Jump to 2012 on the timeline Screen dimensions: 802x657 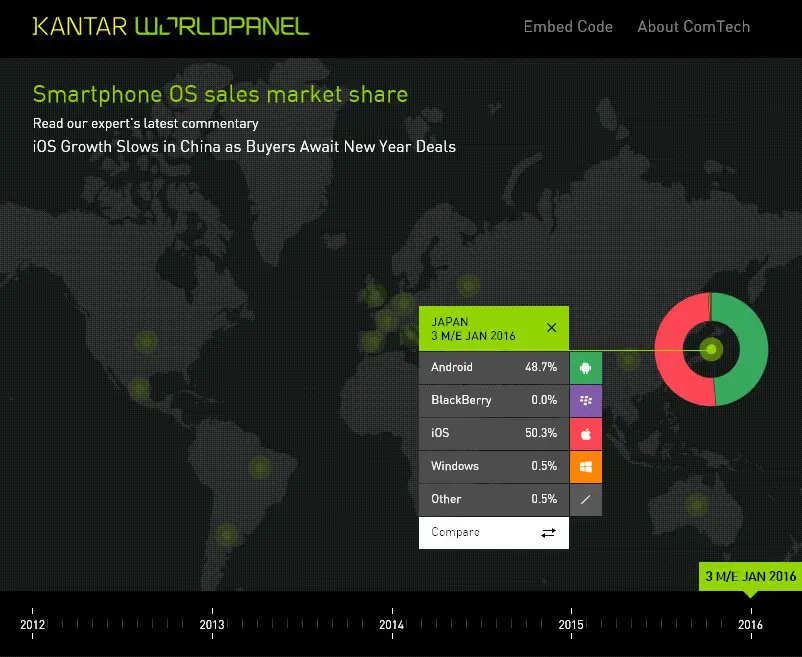32,624
